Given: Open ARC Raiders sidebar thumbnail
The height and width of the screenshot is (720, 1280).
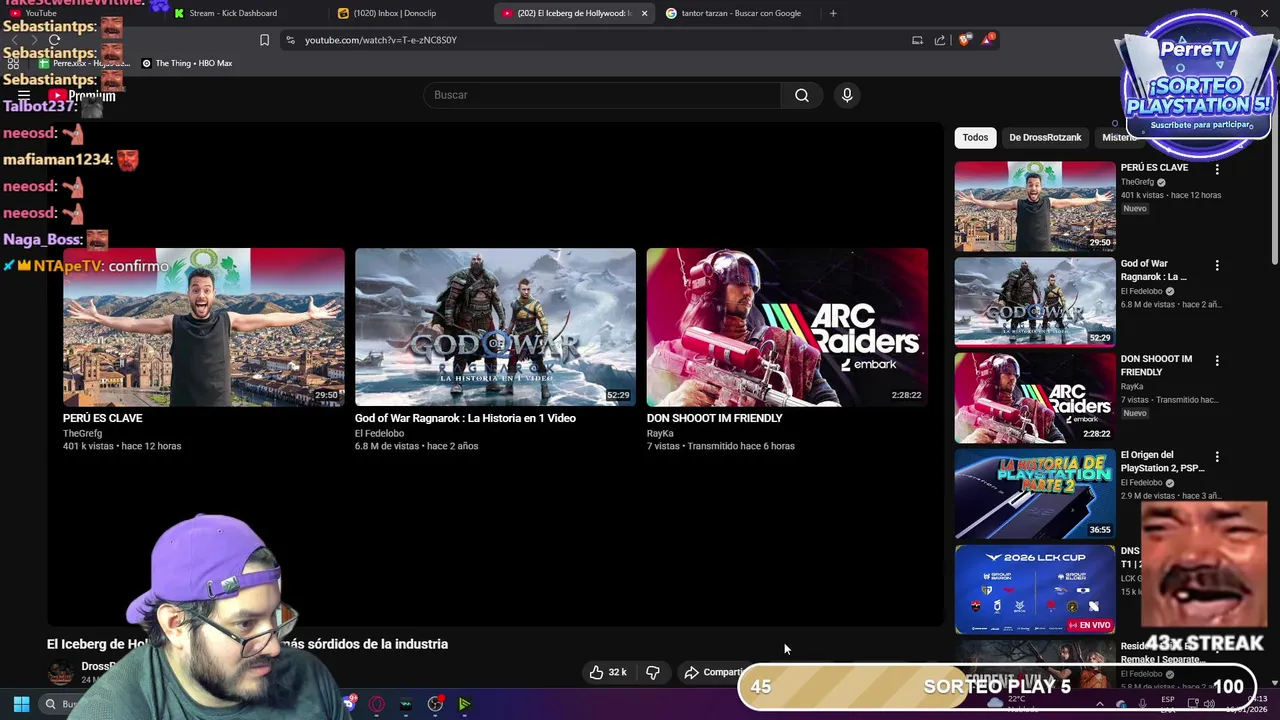Looking at the screenshot, I should point(1035,398).
